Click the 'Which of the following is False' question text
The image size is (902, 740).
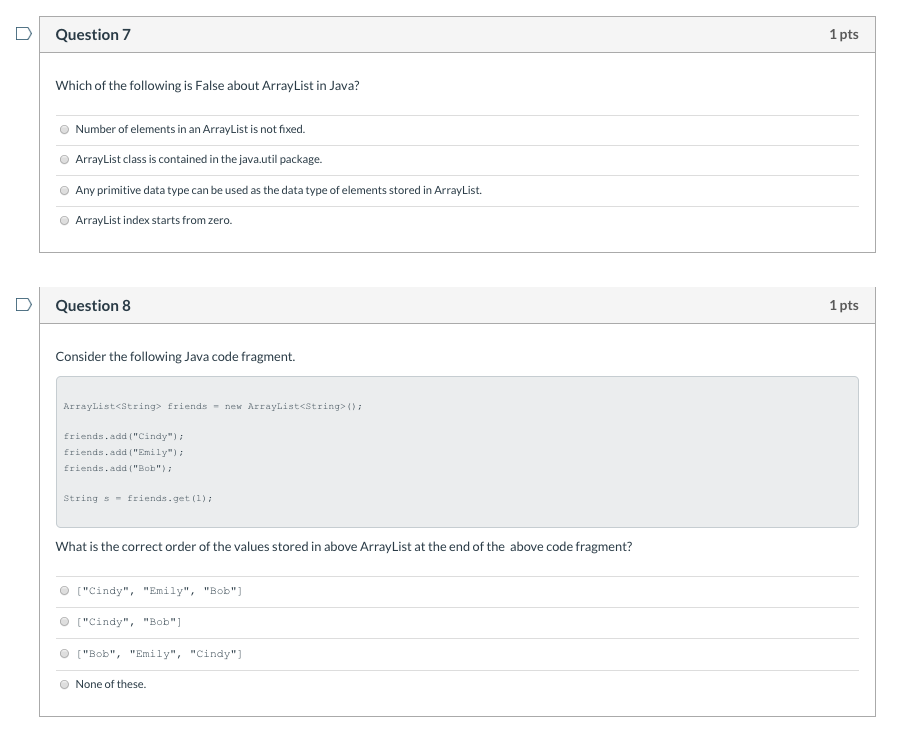tap(208, 86)
